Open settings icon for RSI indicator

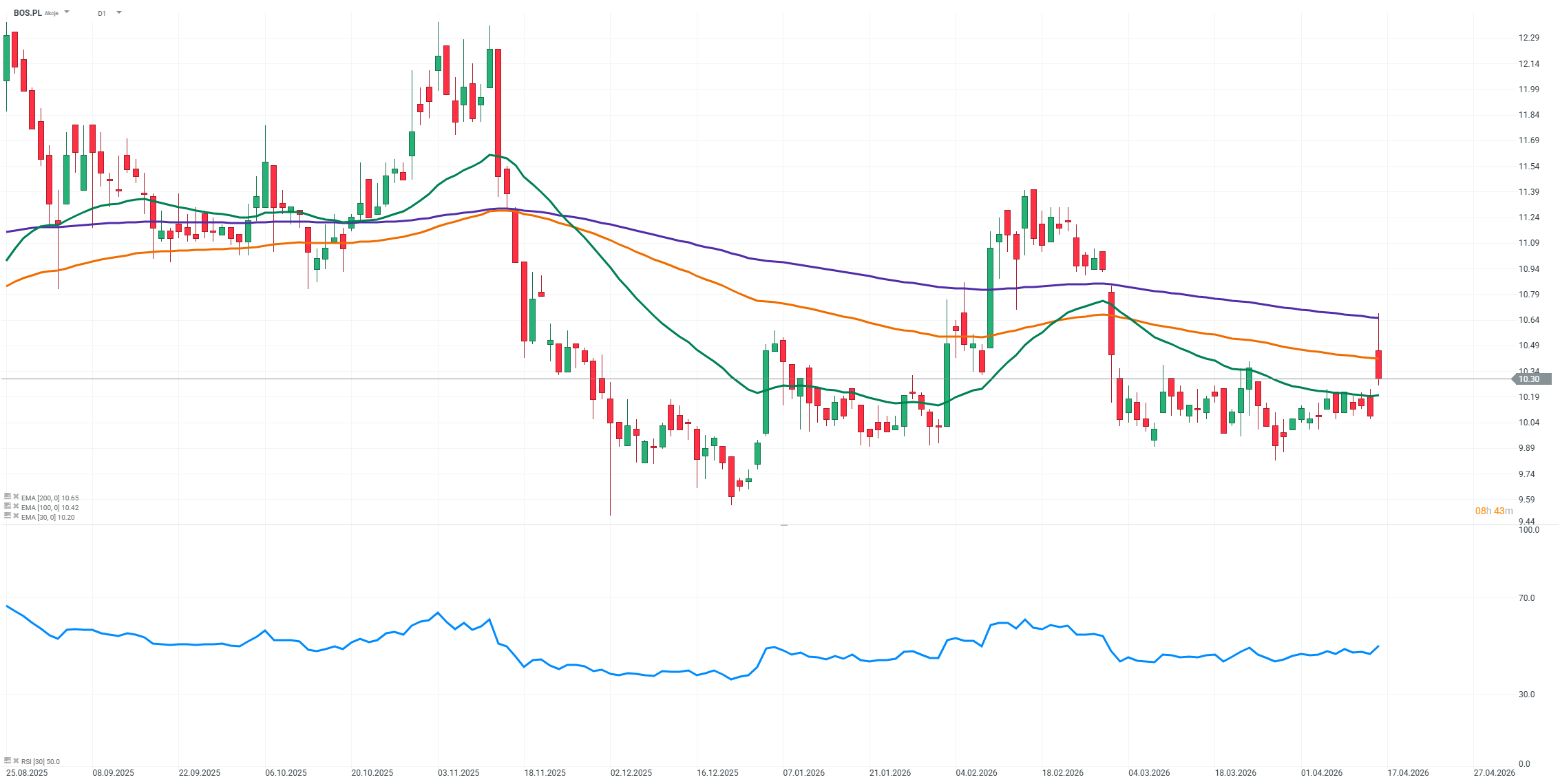8,761
